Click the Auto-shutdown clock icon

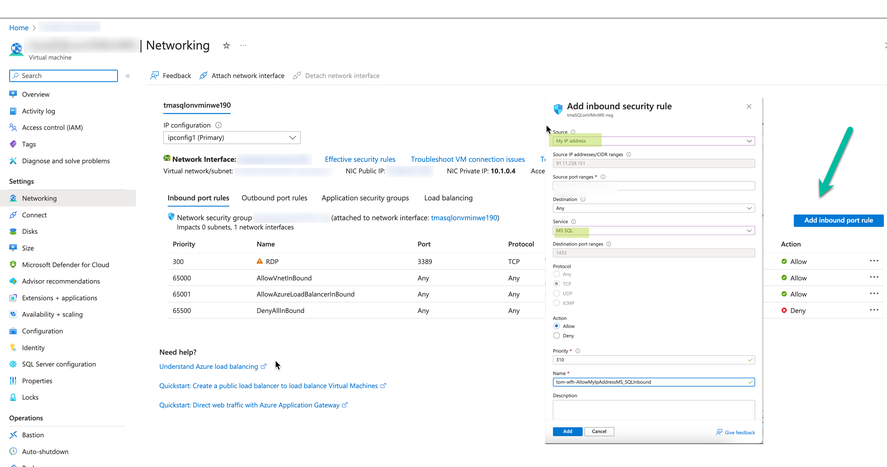click(13, 451)
